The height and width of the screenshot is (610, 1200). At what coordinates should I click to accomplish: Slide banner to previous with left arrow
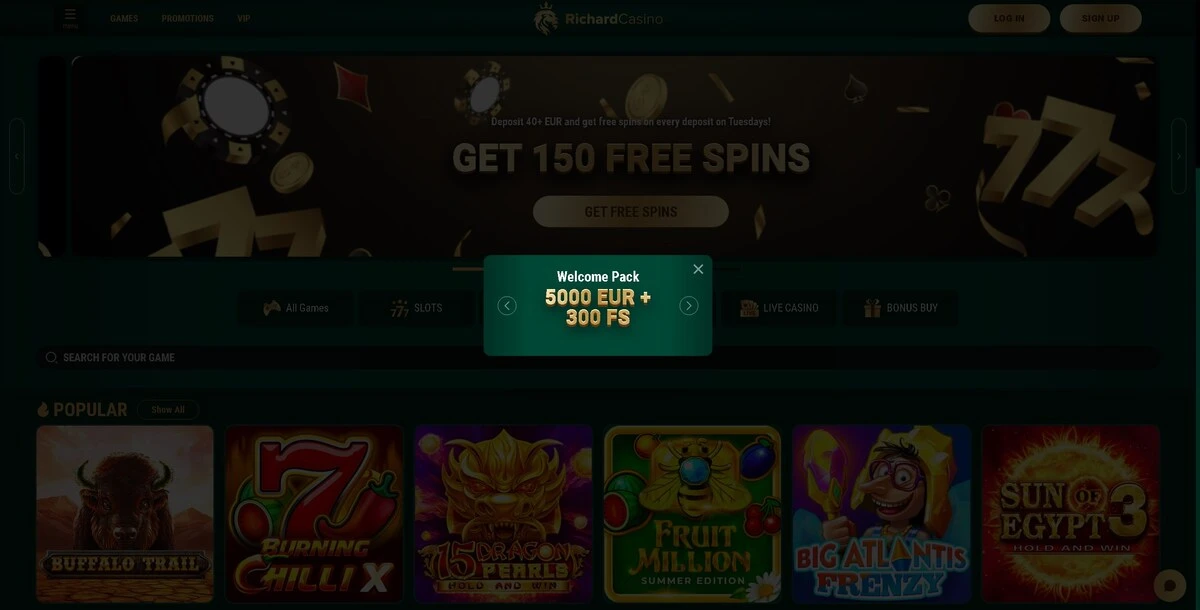[16, 157]
